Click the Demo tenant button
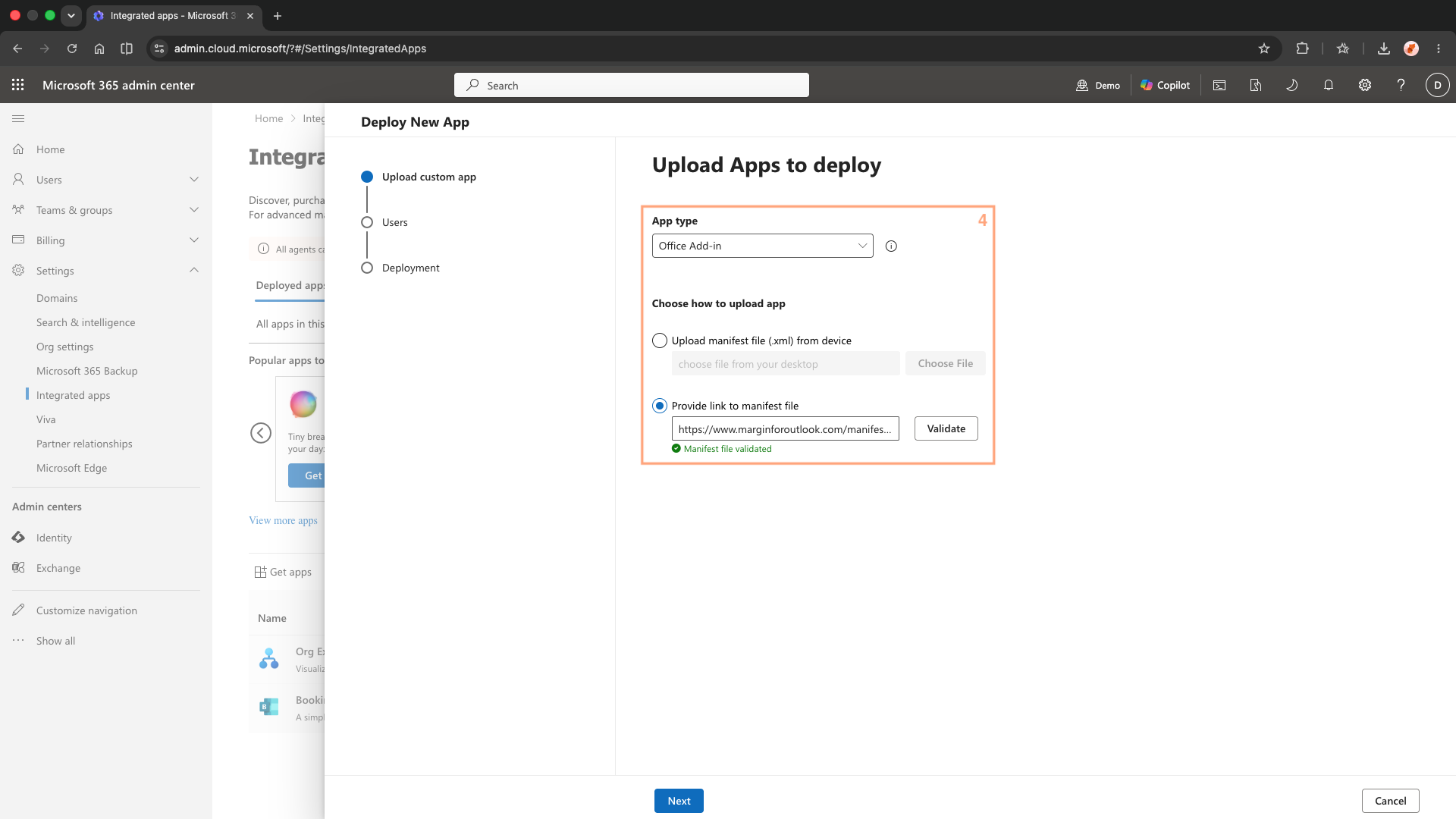Image resolution: width=1456 pixels, height=819 pixels. tap(1098, 85)
